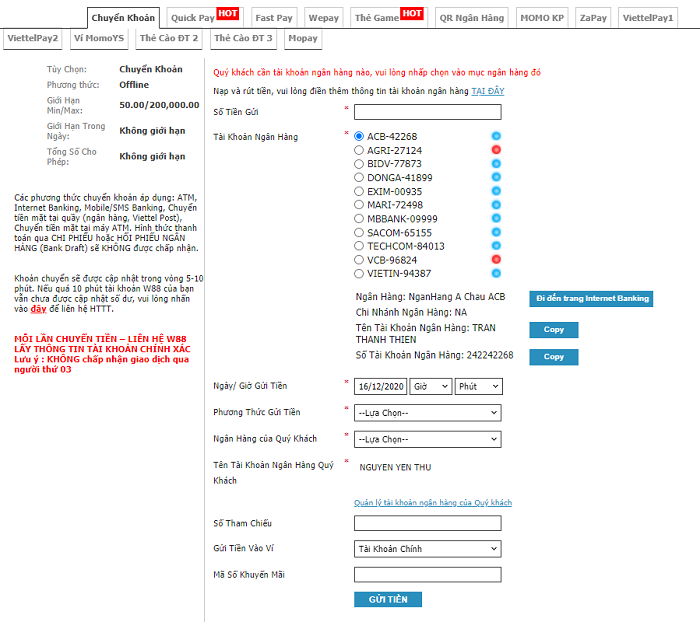Click the blue status icon beside MBBANK-09999

point(496,218)
